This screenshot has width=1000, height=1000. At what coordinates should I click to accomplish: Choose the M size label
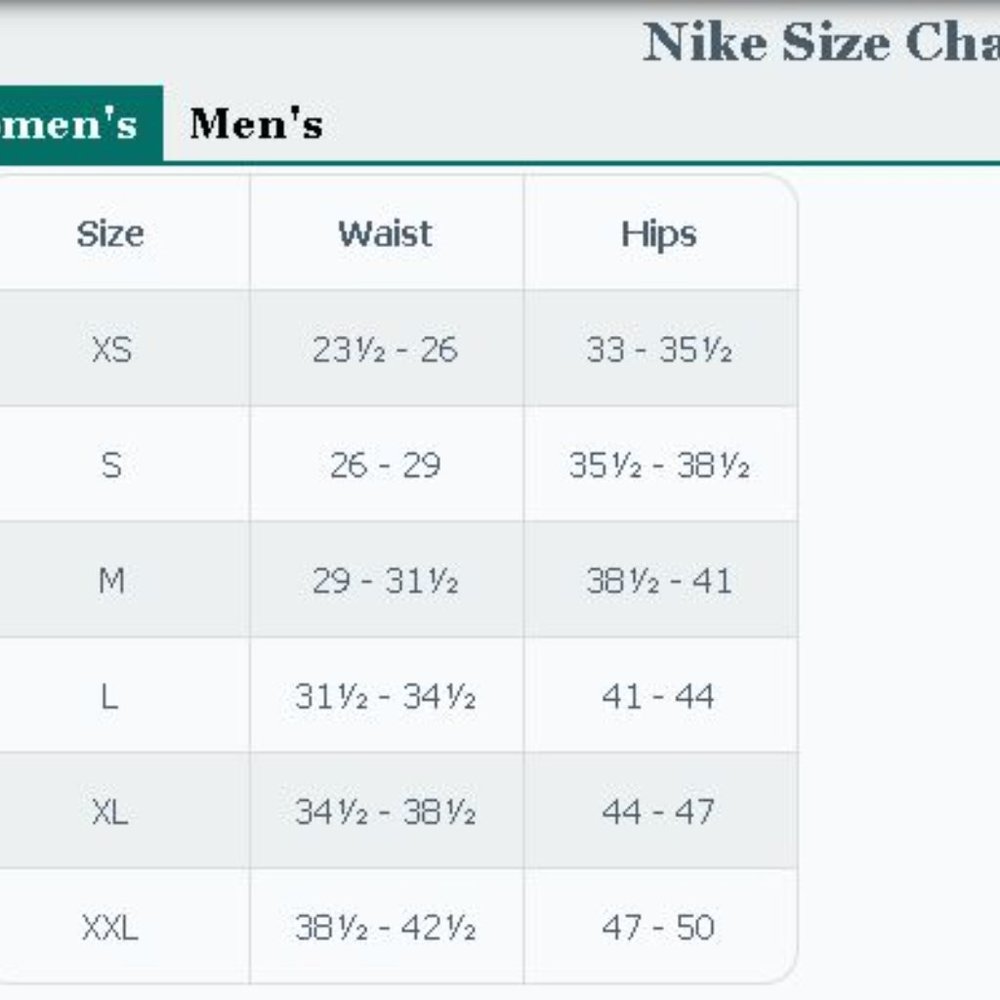[x=112, y=579]
